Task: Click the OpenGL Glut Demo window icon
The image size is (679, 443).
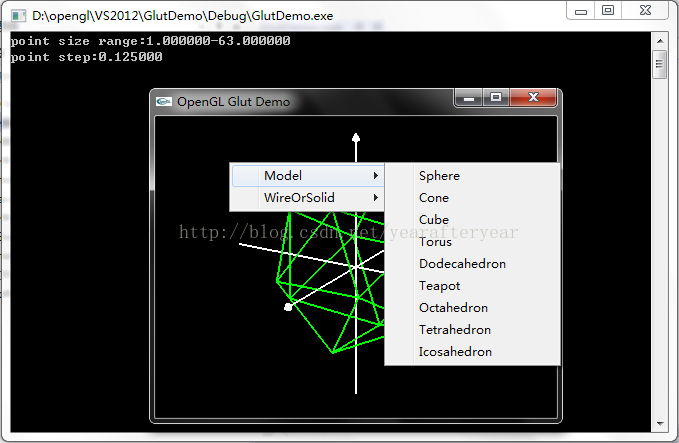Action: pyautogui.click(x=164, y=102)
